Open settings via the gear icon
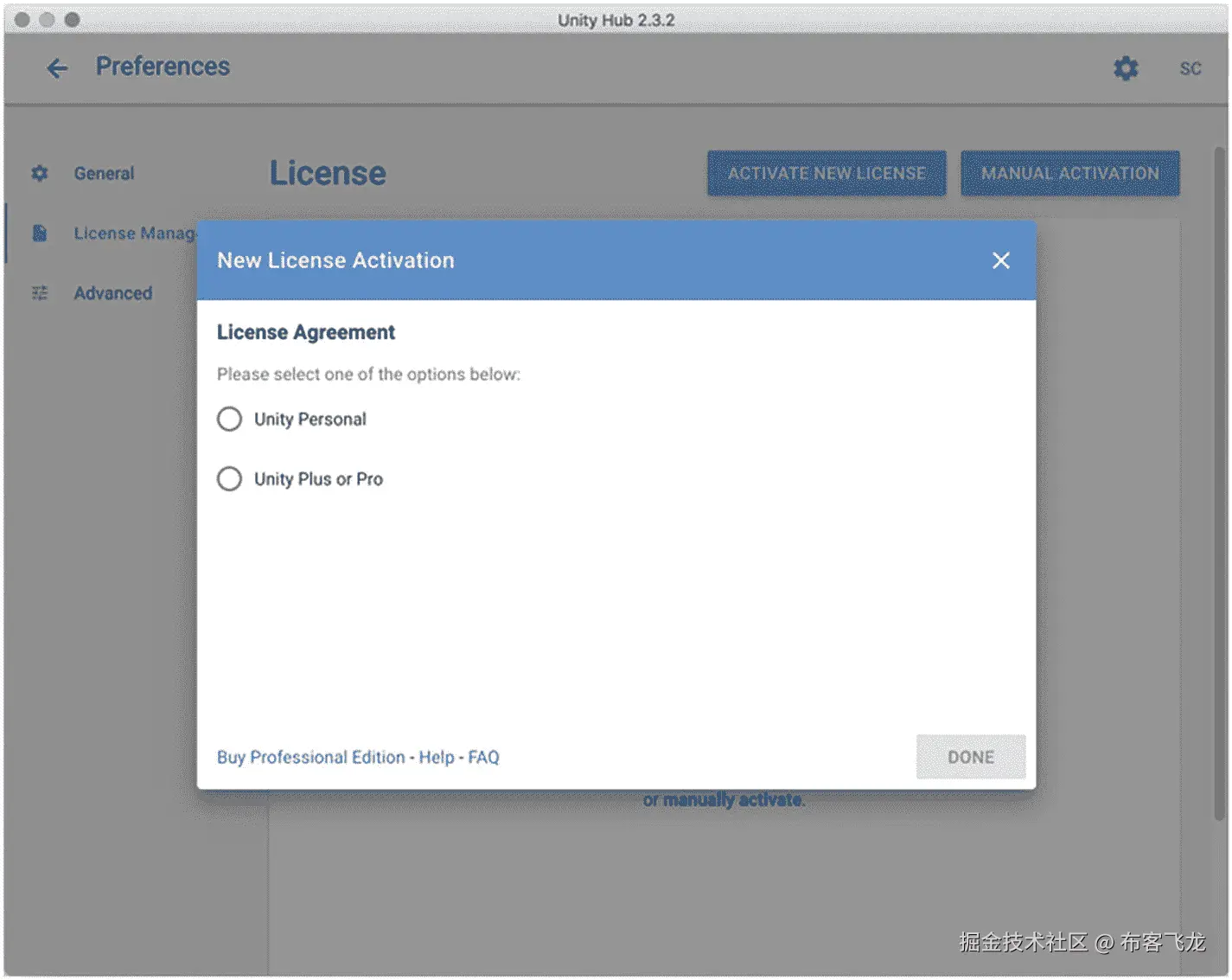The width and height of the screenshot is (1232, 980). click(x=1126, y=67)
